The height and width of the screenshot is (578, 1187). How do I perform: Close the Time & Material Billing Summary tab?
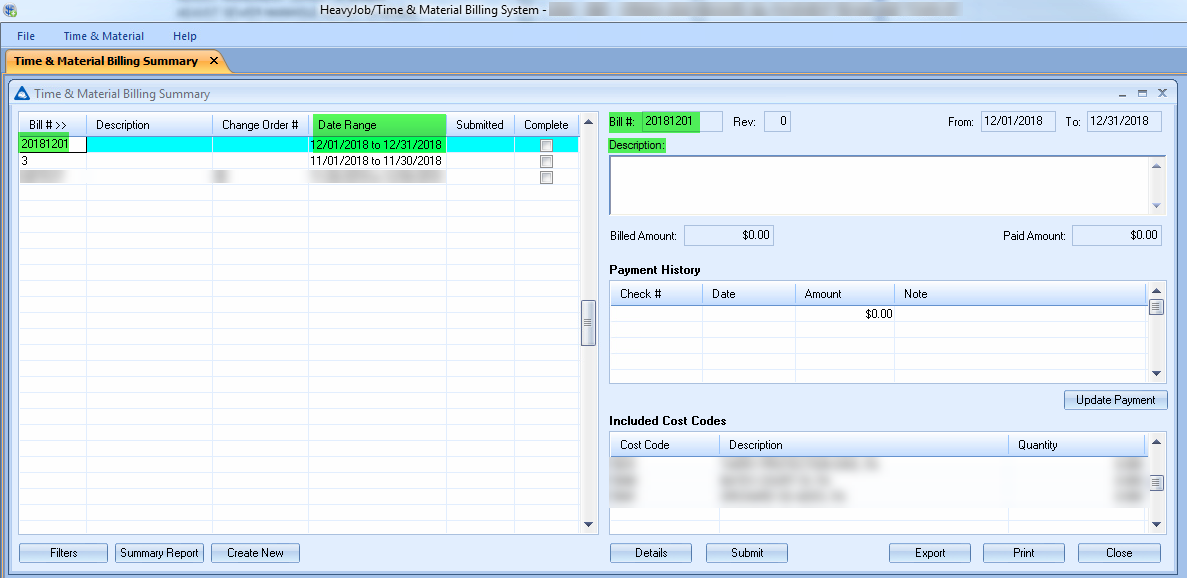coord(213,61)
